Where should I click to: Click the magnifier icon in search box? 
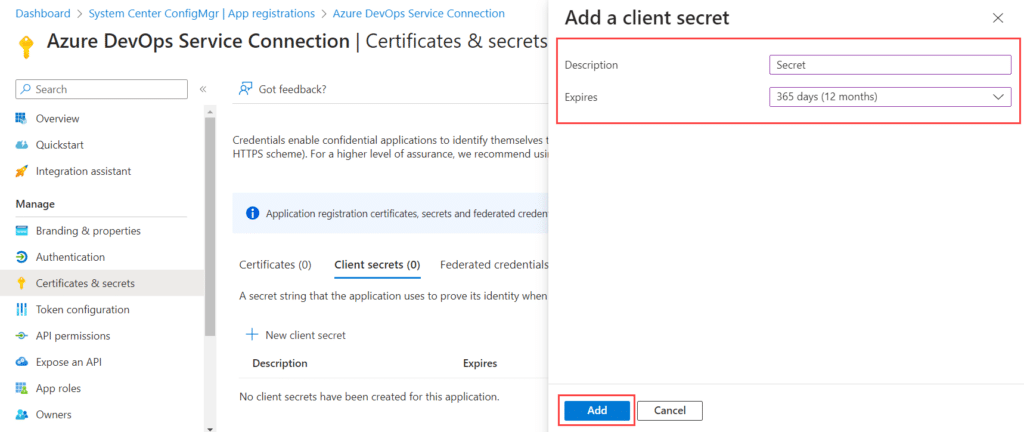pos(25,89)
